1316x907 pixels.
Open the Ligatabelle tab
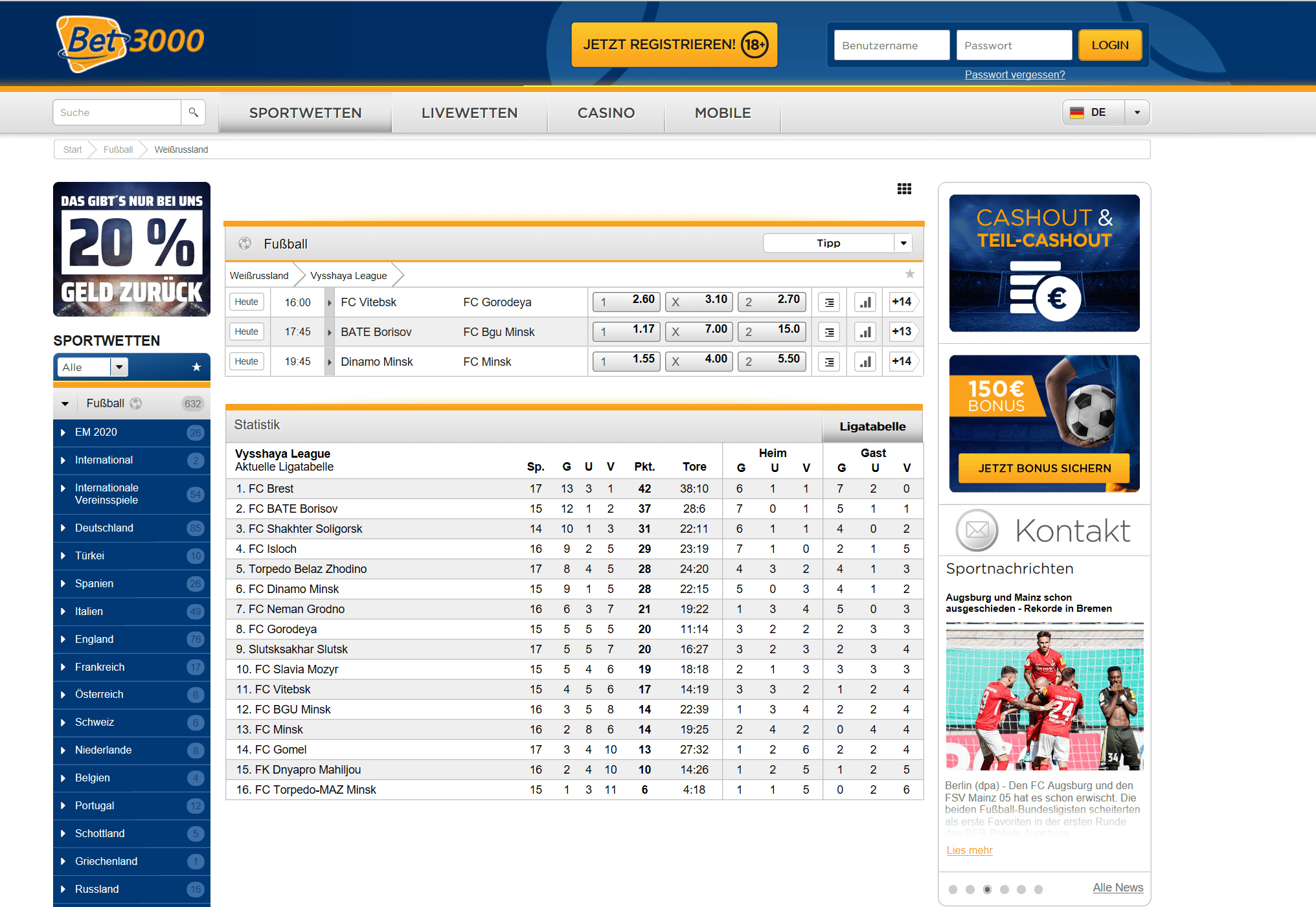click(872, 426)
